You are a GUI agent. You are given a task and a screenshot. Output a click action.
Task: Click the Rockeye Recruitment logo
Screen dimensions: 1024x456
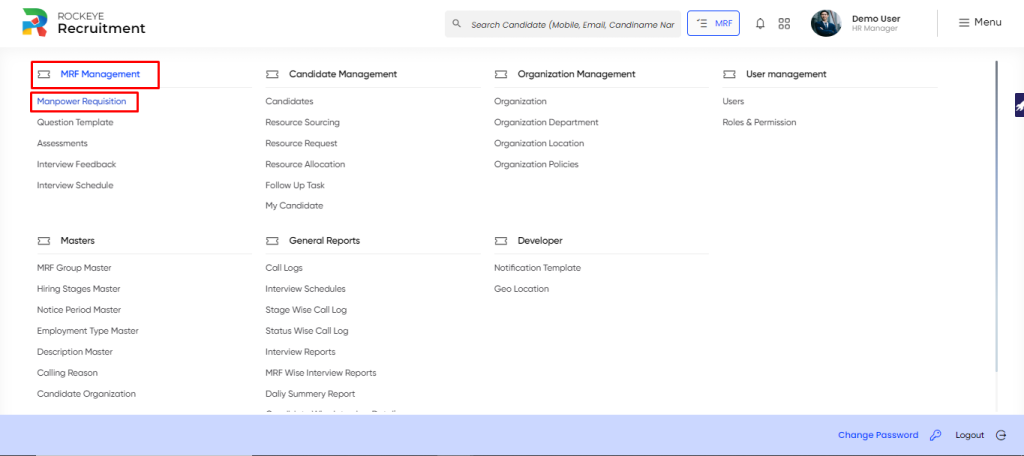[x=84, y=22]
